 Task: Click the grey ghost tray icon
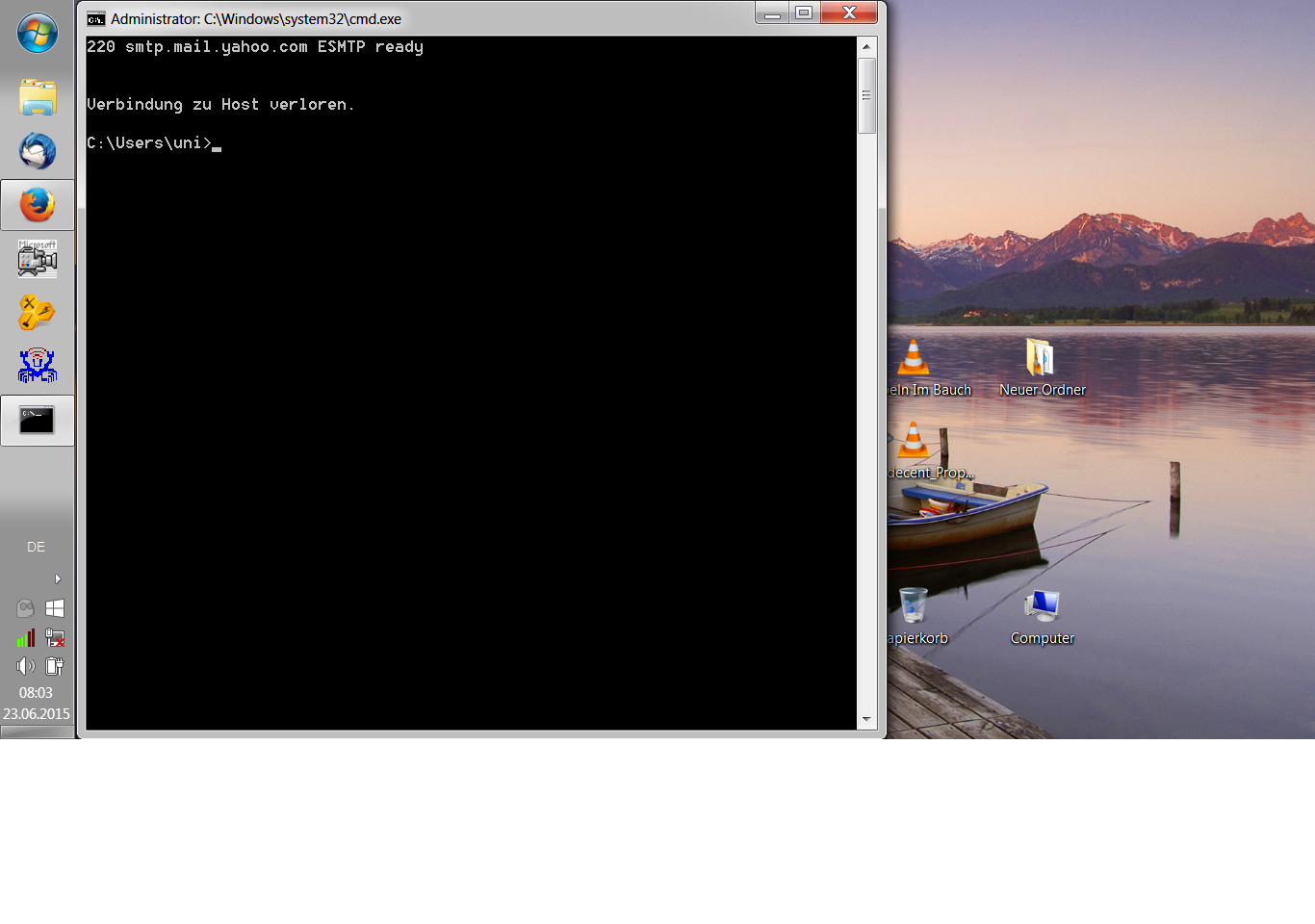(x=25, y=608)
